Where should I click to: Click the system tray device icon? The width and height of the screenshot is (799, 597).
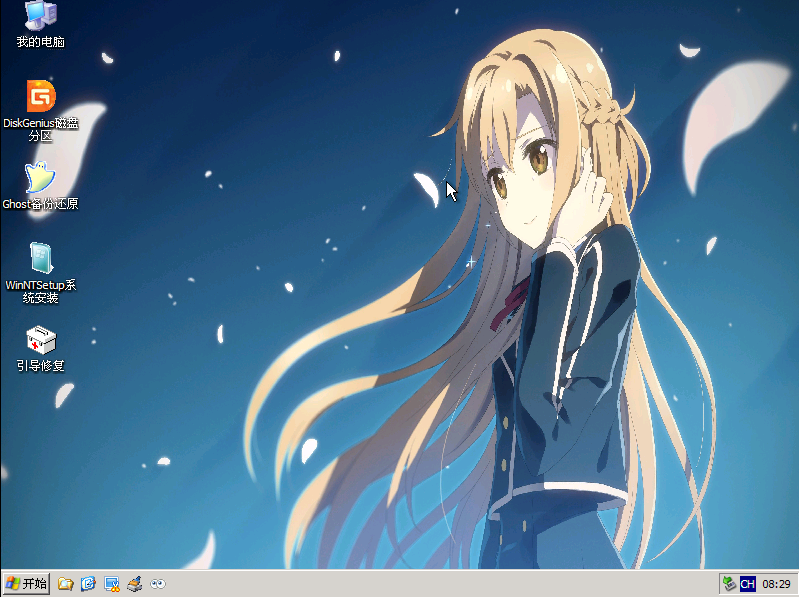click(729, 583)
